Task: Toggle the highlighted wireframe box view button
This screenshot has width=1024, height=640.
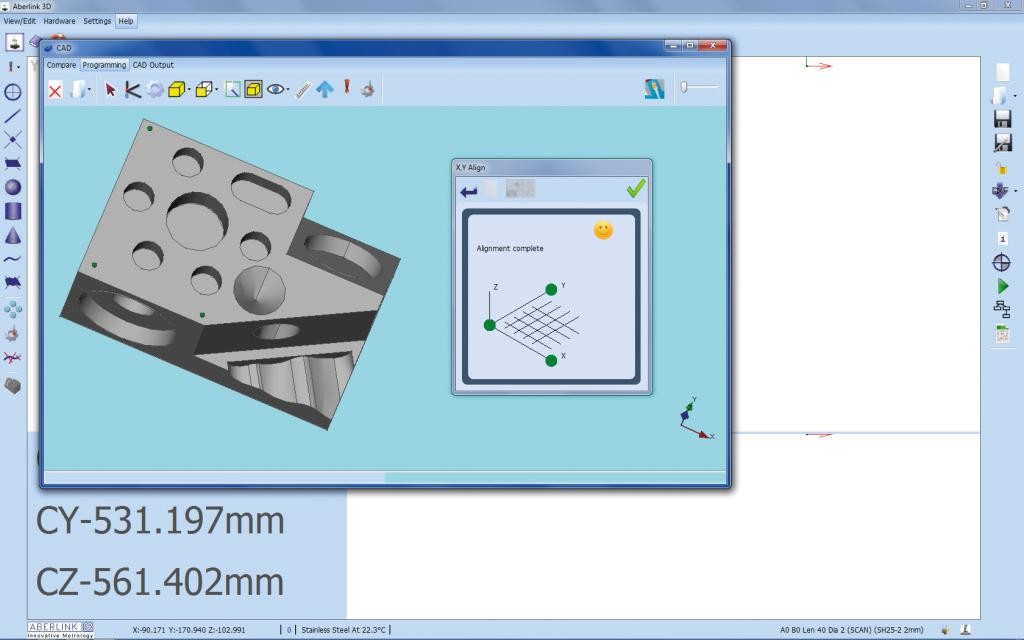Action: coord(253,89)
